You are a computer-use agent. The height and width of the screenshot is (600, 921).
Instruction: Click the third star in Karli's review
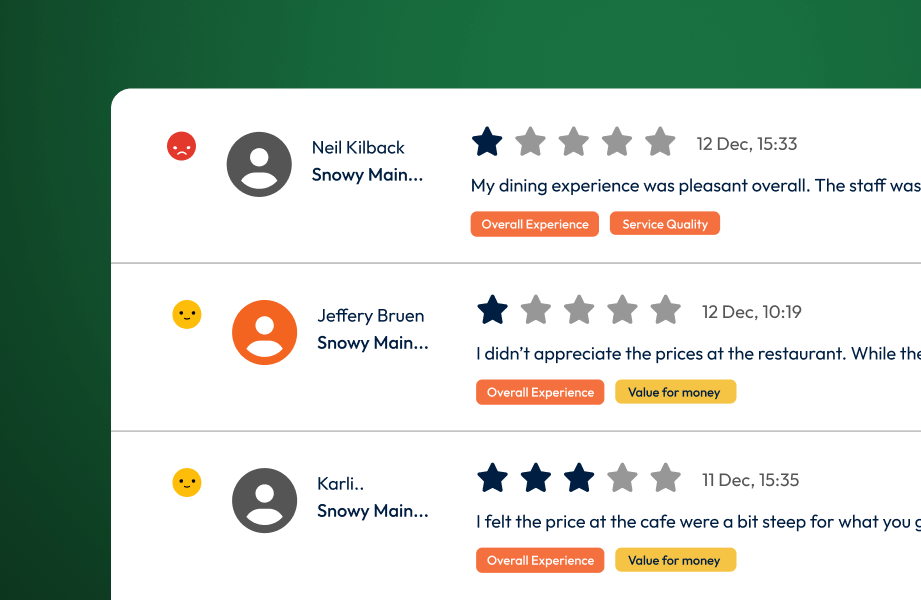[x=579, y=478]
